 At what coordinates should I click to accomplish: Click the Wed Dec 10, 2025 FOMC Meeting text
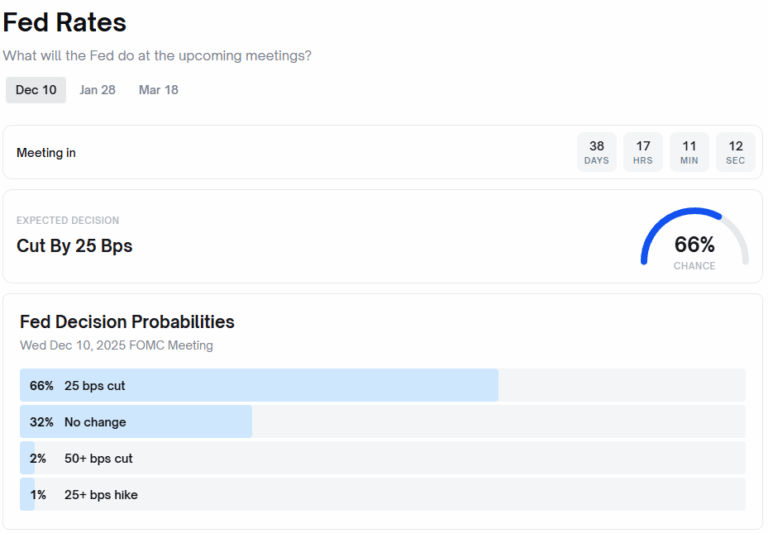click(x=116, y=345)
